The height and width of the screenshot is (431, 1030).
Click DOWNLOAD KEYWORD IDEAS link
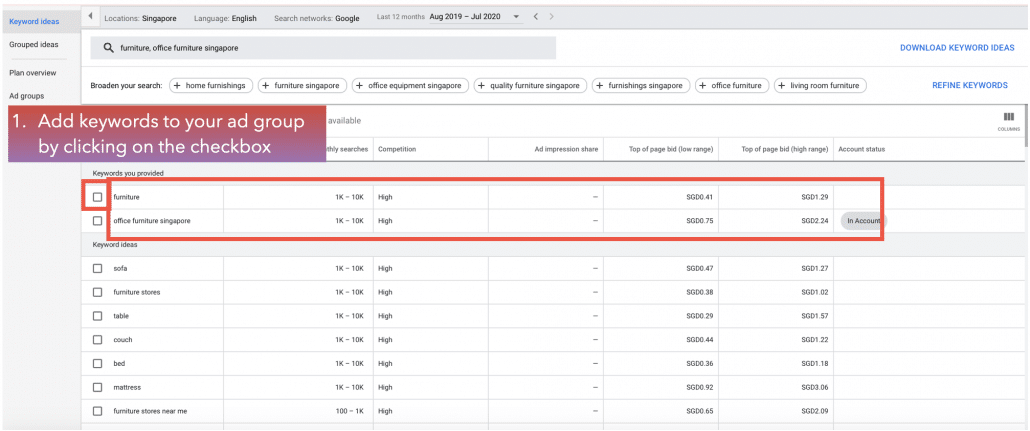tap(957, 48)
